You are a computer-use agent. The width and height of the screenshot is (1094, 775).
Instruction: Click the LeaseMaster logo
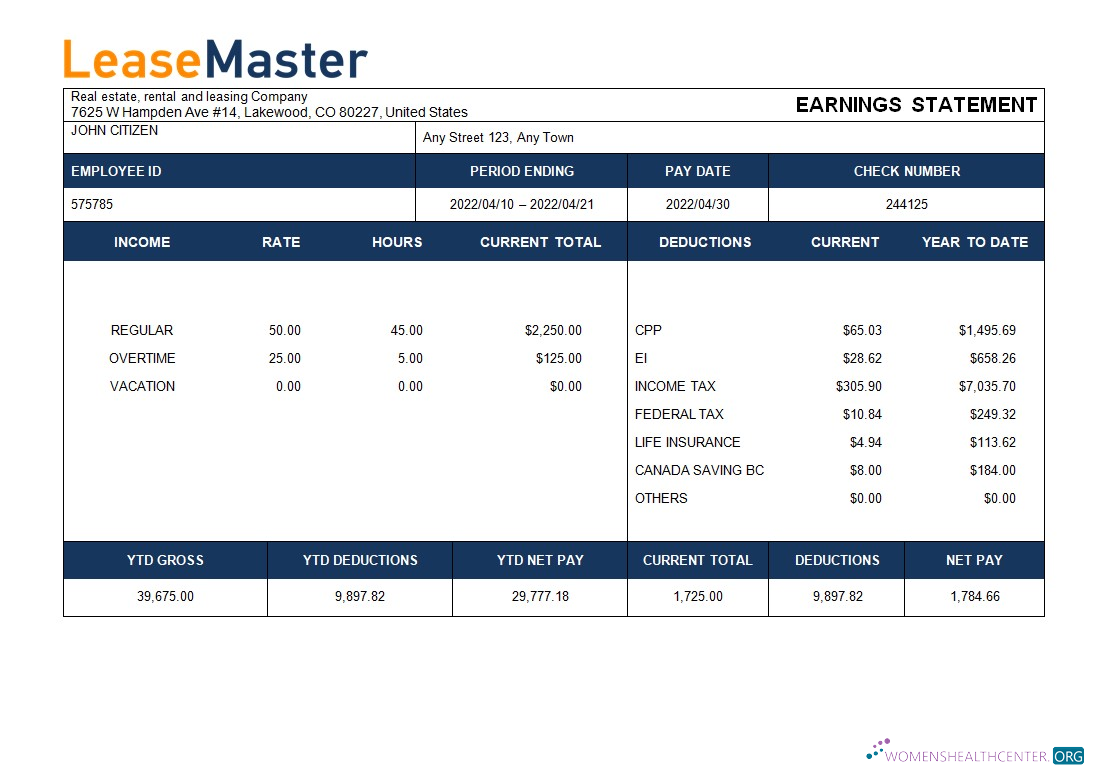pos(213,60)
